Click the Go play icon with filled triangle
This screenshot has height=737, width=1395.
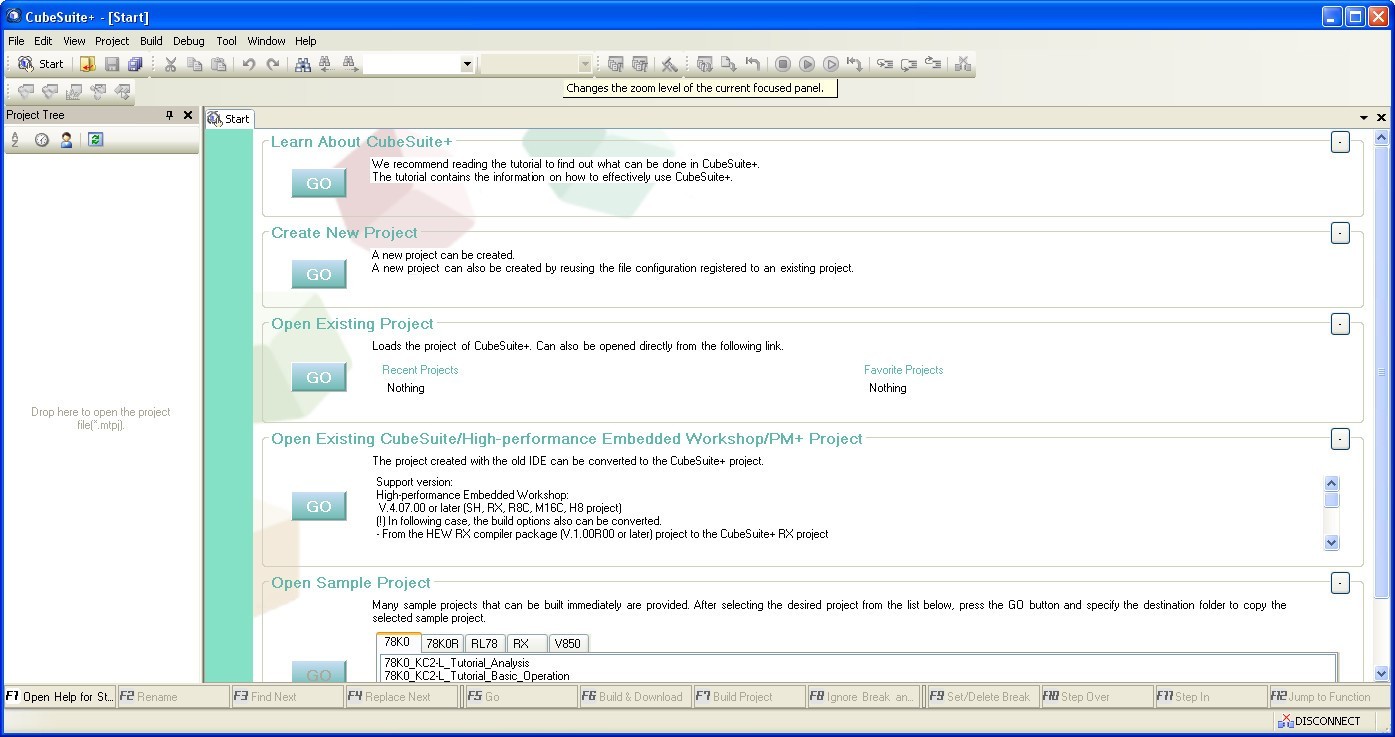(x=807, y=64)
